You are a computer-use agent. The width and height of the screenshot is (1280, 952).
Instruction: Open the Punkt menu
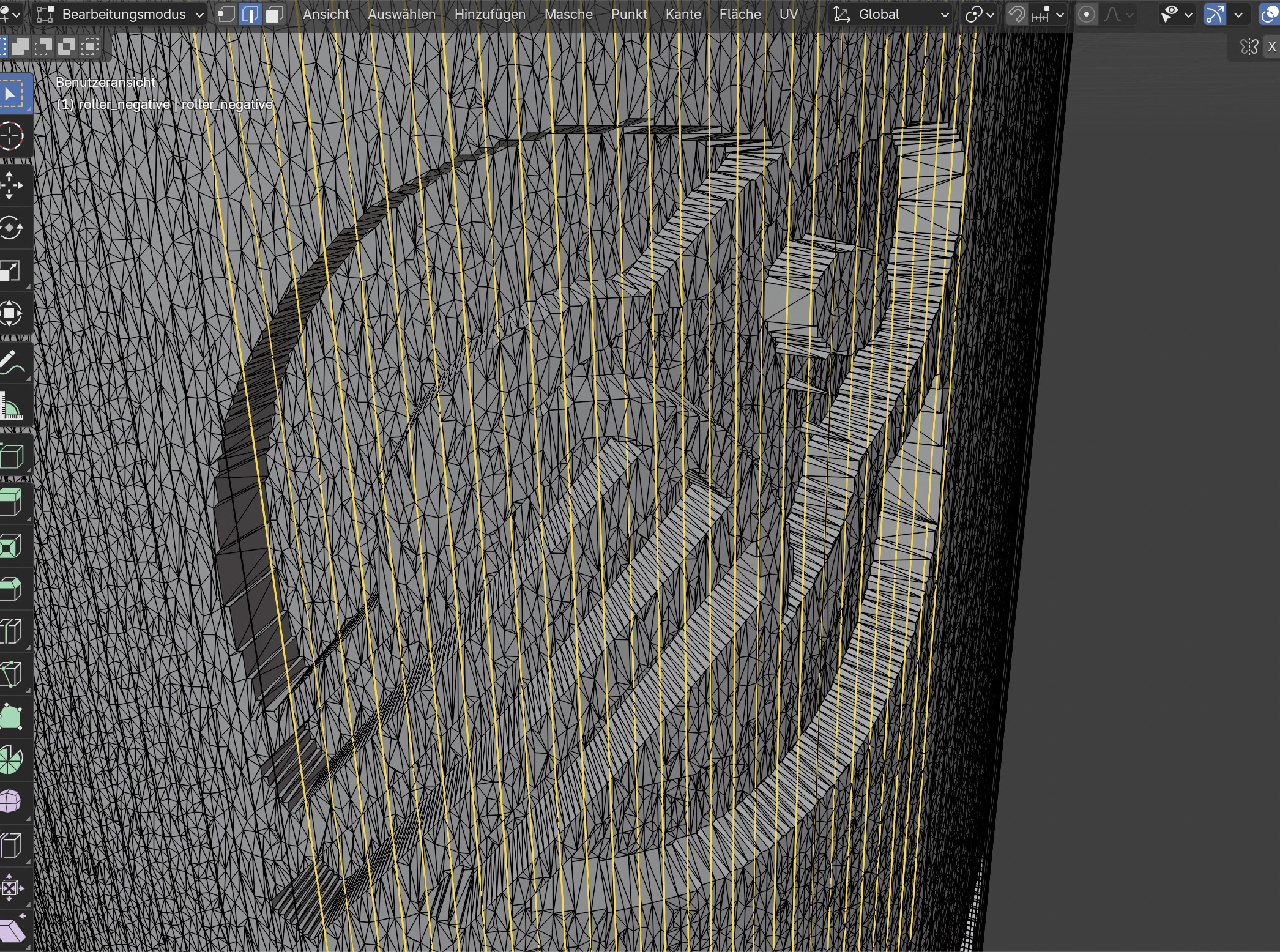629,14
